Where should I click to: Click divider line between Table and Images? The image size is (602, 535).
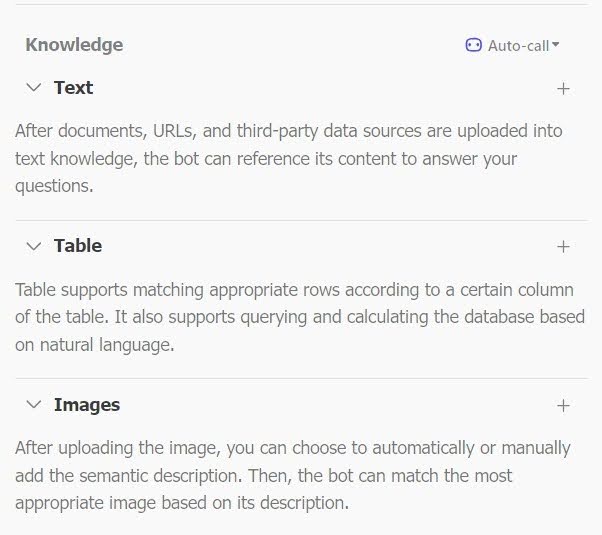[x=302, y=378]
